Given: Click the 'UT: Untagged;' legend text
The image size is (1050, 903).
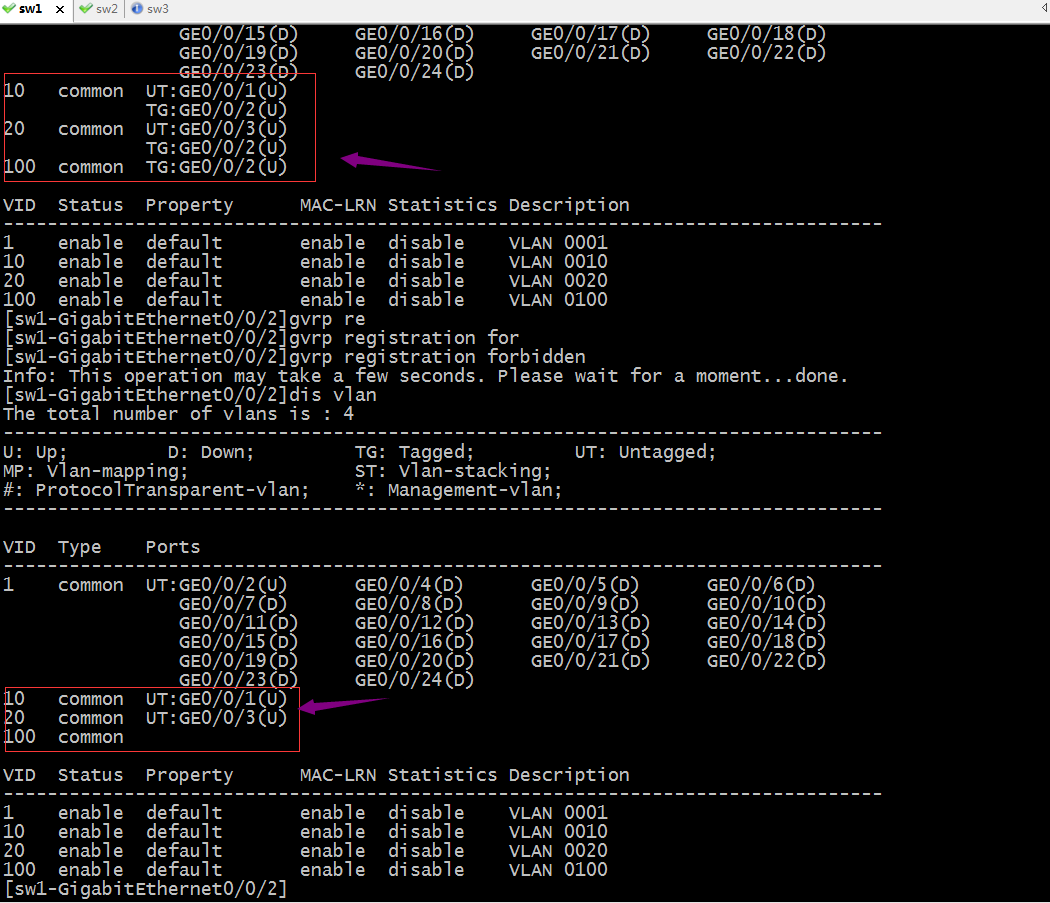Looking at the screenshot, I should [645, 452].
